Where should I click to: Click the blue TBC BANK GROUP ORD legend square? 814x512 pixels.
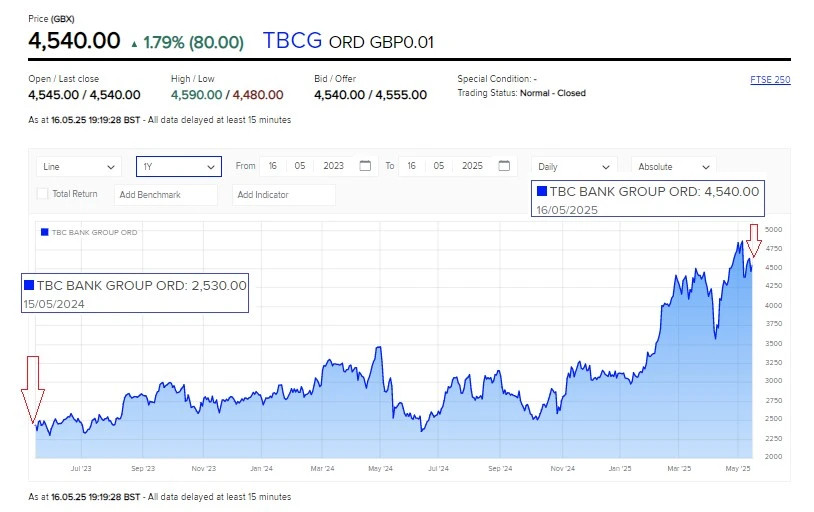(45, 232)
